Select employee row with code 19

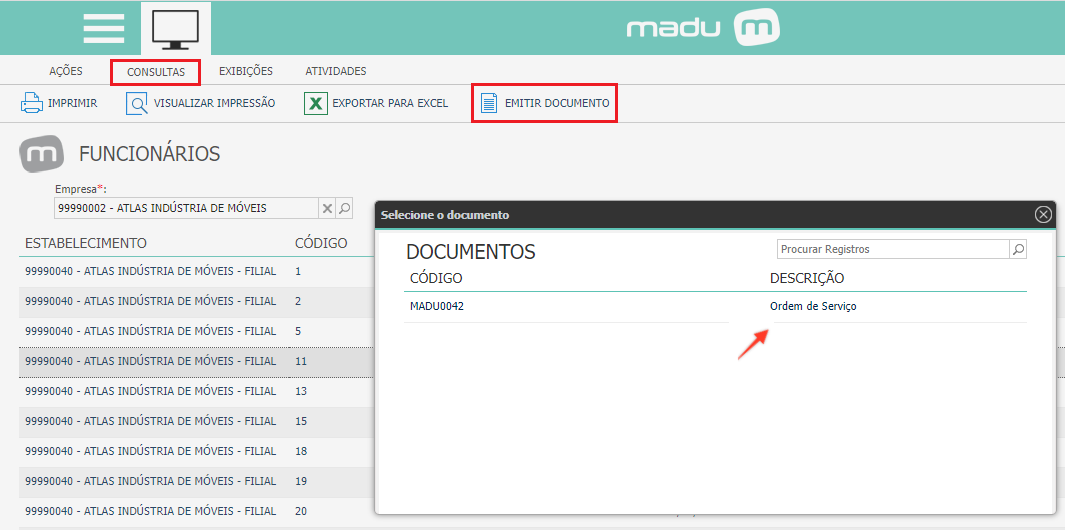point(197,481)
